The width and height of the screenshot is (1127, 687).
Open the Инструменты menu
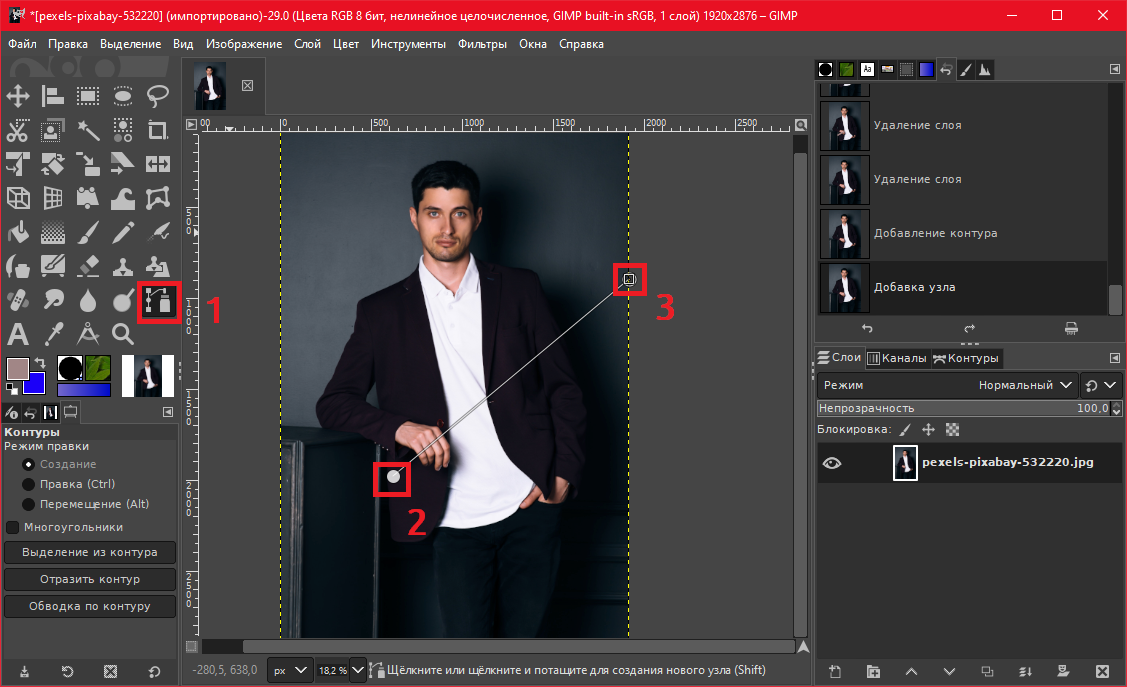click(408, 44)
